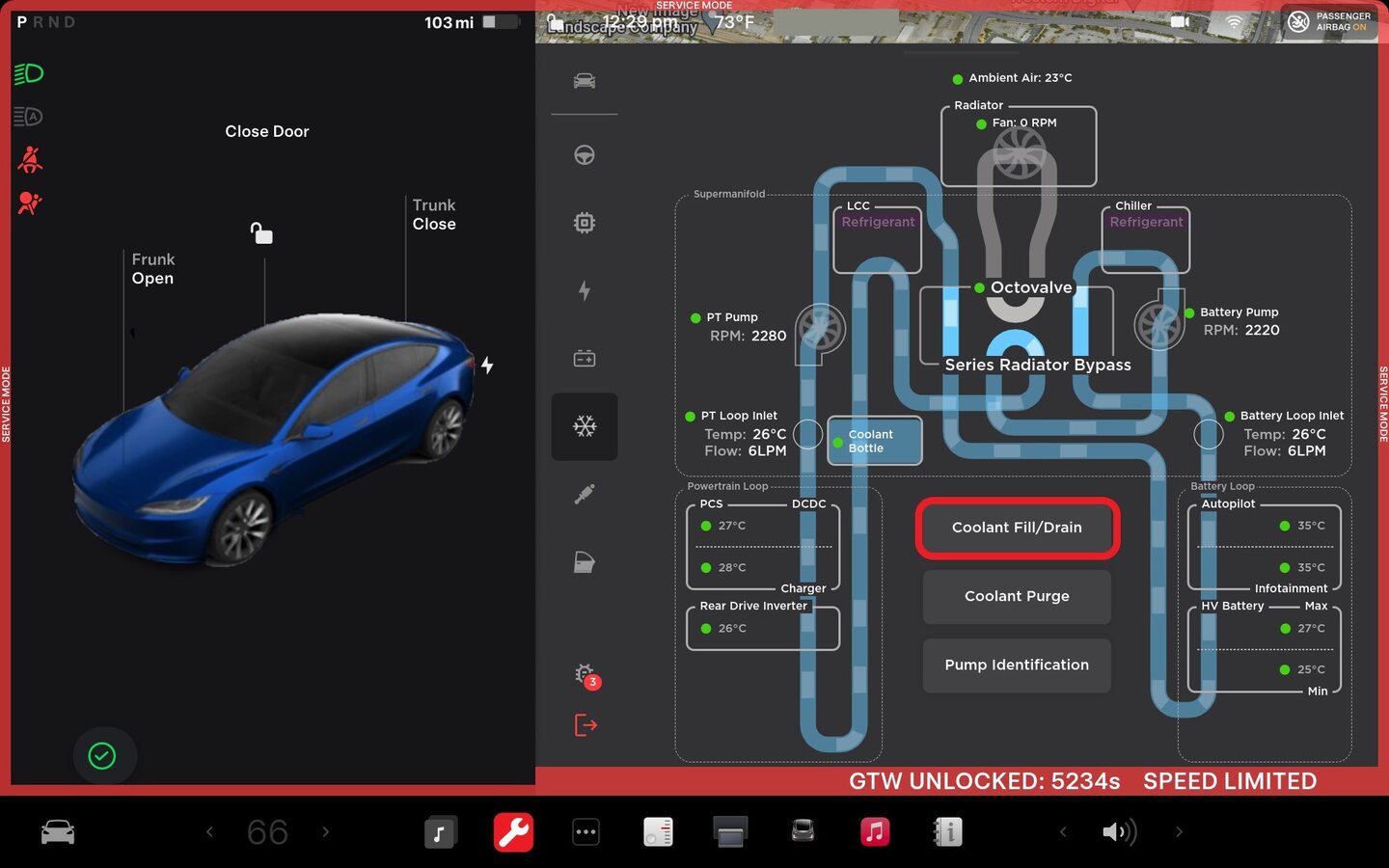Click the Pump Identification button
Viewport: 1389px width, 868px height.
tap(1017, 665)
